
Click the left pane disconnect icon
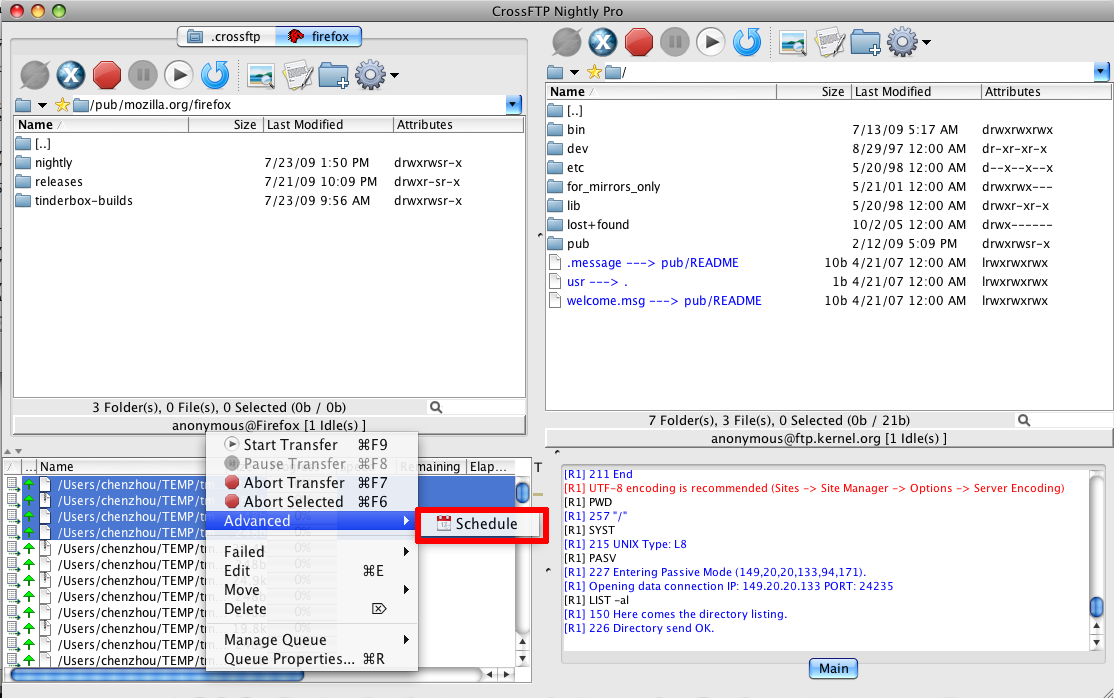point(35,75)
